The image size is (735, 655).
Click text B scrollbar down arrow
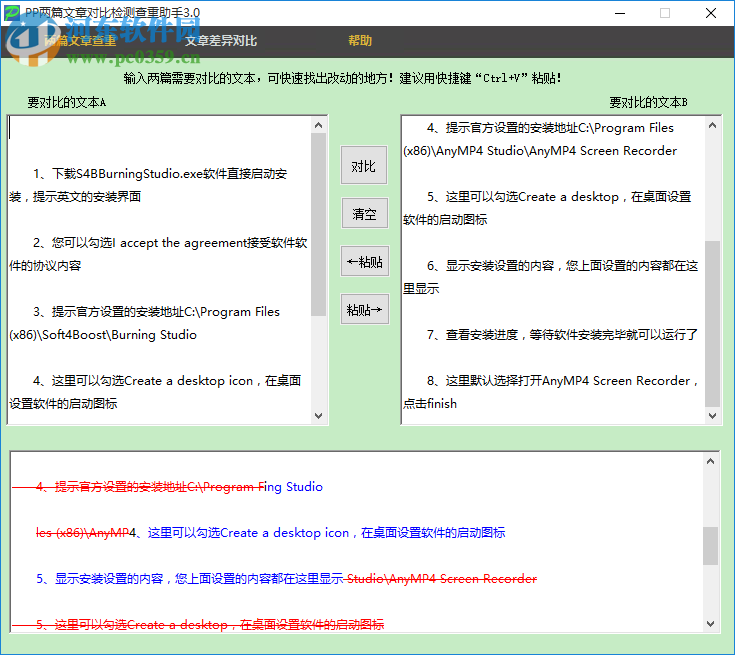[x=712, y=415]
